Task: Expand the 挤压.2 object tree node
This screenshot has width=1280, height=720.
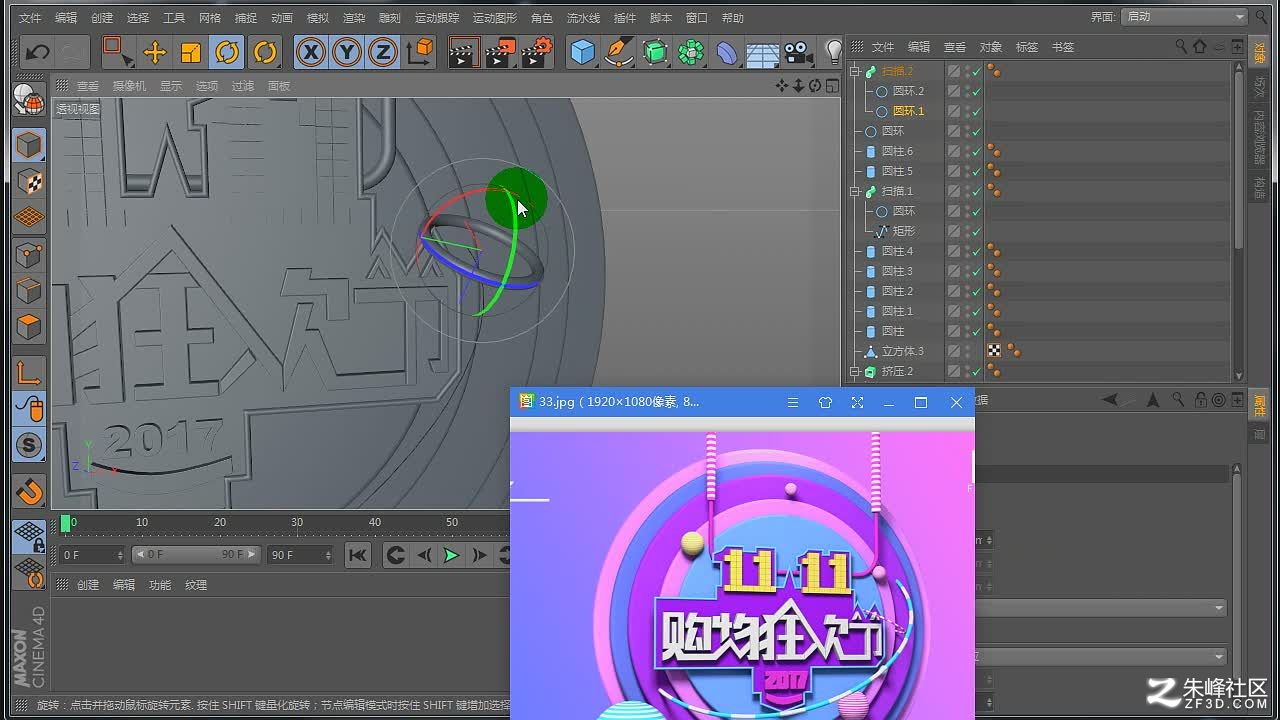Action: (855, 371)
